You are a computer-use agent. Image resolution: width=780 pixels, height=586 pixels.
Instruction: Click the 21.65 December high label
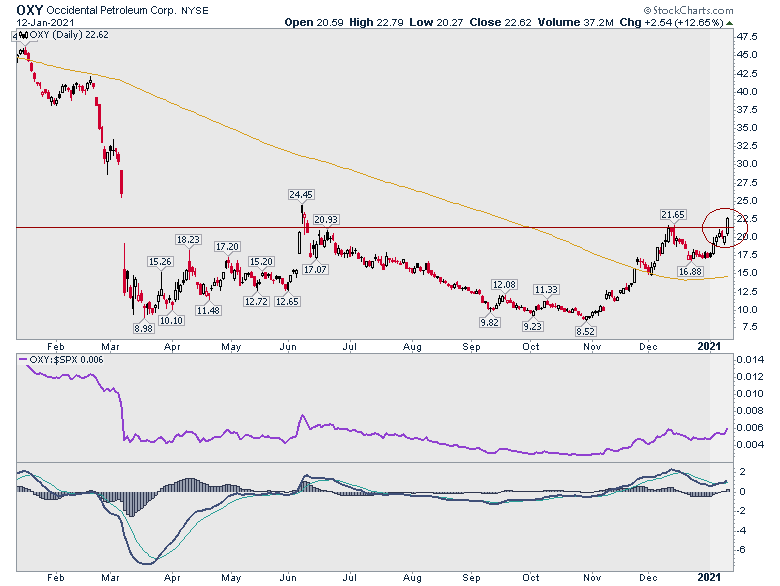(673, 214)
